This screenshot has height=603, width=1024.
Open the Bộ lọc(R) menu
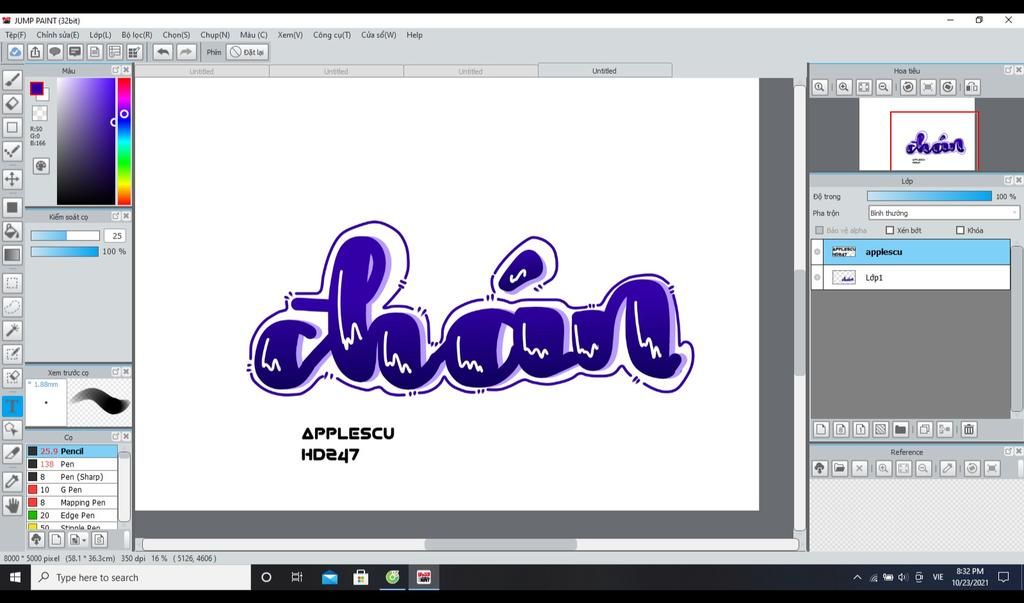136,35
